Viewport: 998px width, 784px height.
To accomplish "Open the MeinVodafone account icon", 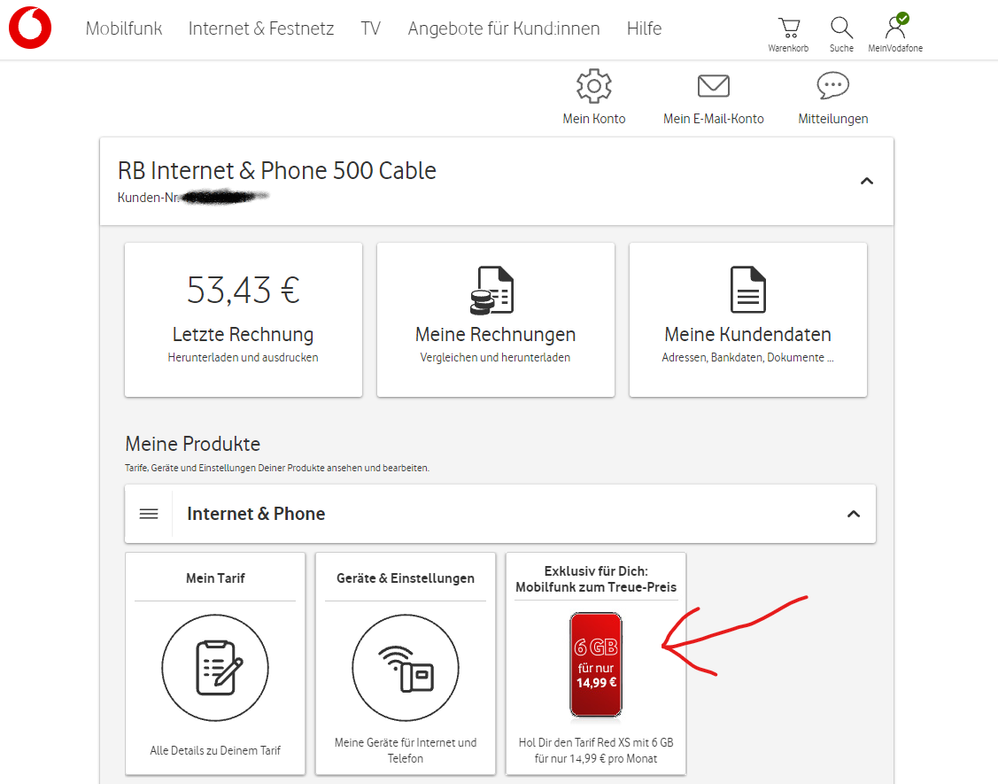I will point(896,27).
